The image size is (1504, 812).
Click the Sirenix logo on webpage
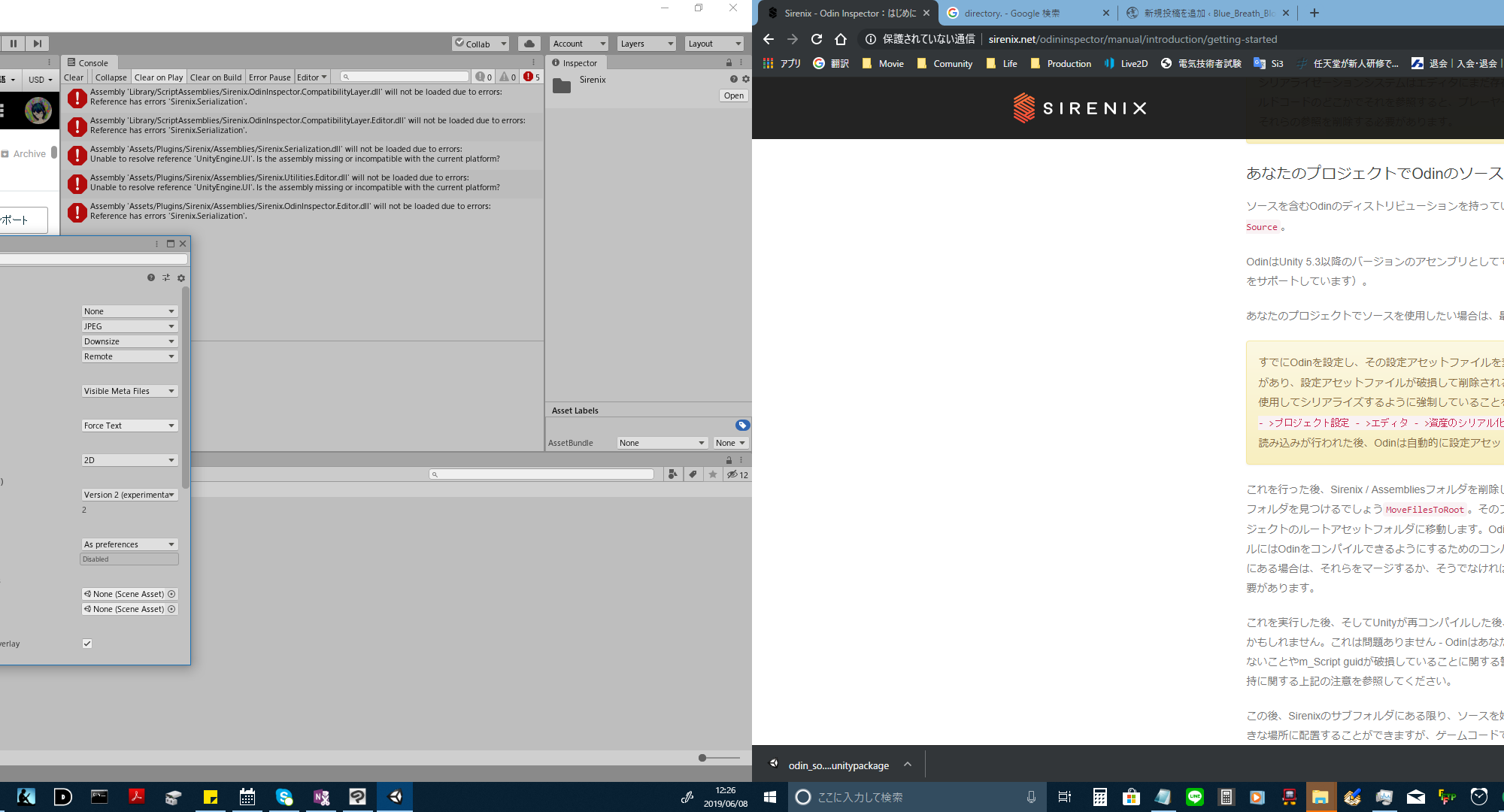1080,108
